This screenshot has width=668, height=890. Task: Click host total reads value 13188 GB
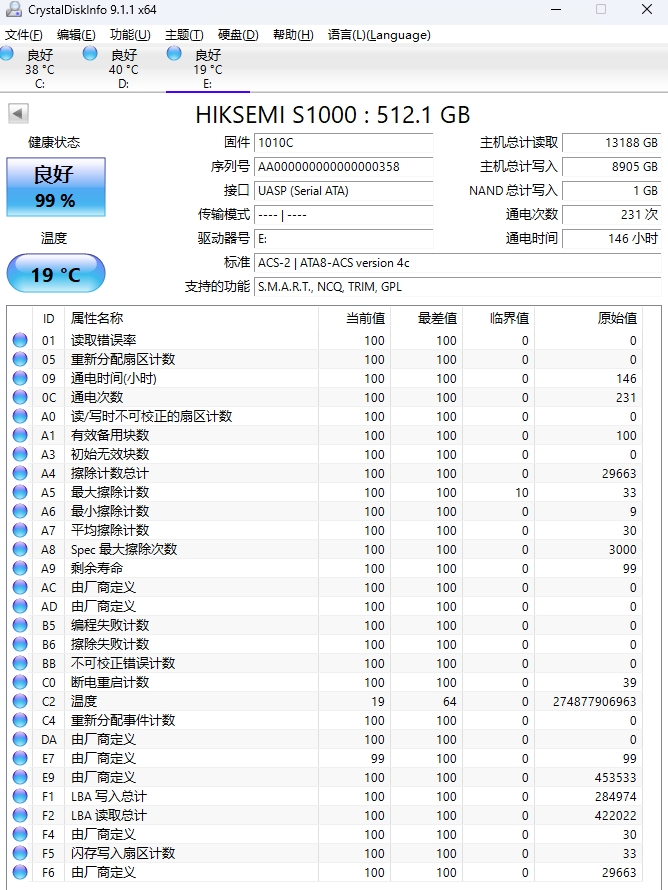click(611, 142)
